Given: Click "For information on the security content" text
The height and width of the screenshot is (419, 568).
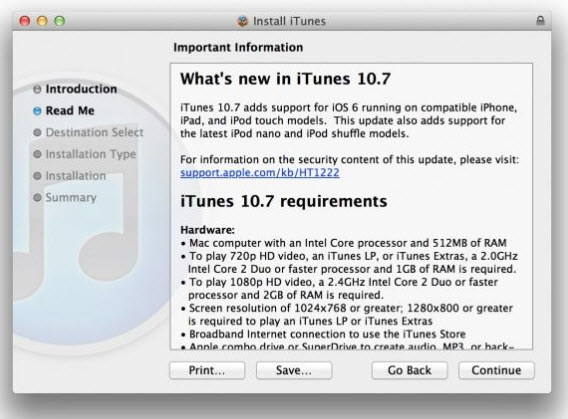Looking at the screenshot, I should [x=350, y=159].
